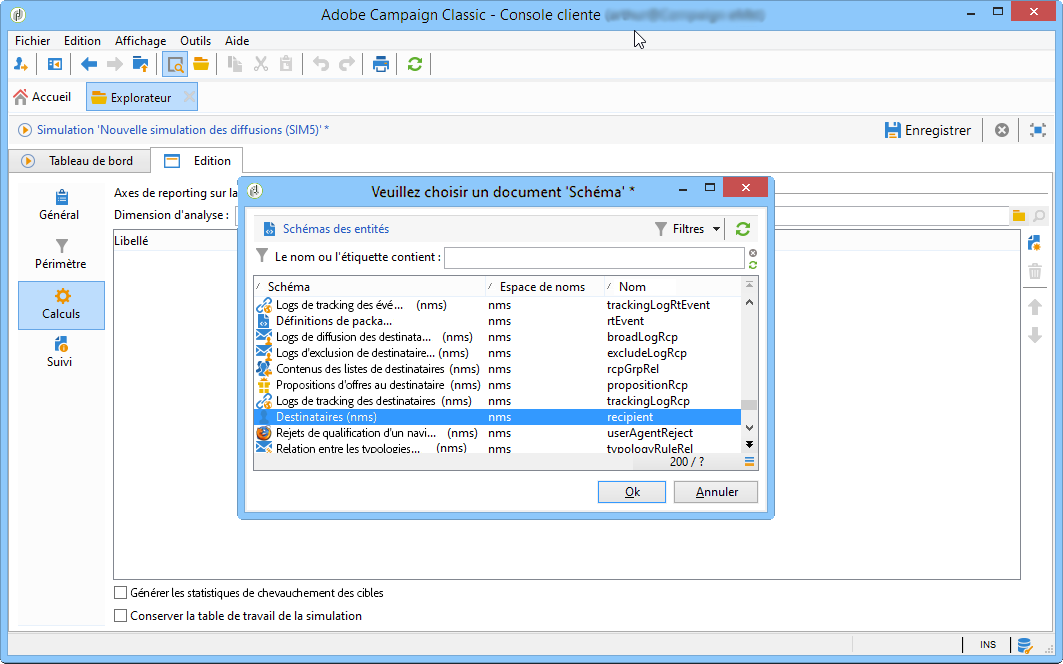The image size is (1063, 664).
Task: Click the redo arrow icon
Action: coord(346,64)
